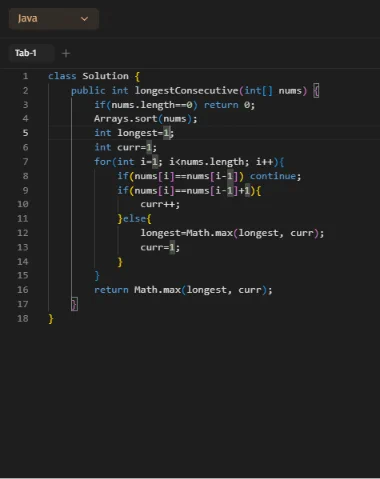Click the '}else{' line
The height and width of the screenshot is (479, 380).
134,219
